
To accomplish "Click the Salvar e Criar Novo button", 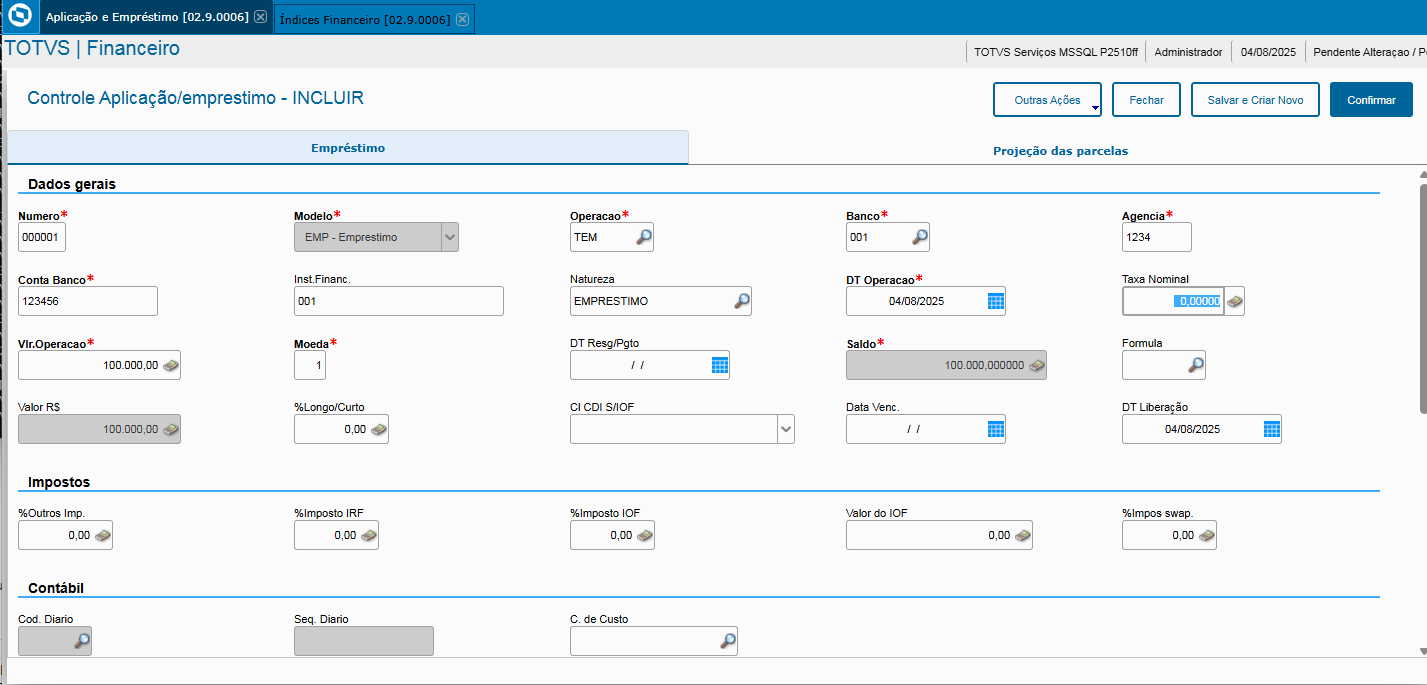I will 1255,100.
